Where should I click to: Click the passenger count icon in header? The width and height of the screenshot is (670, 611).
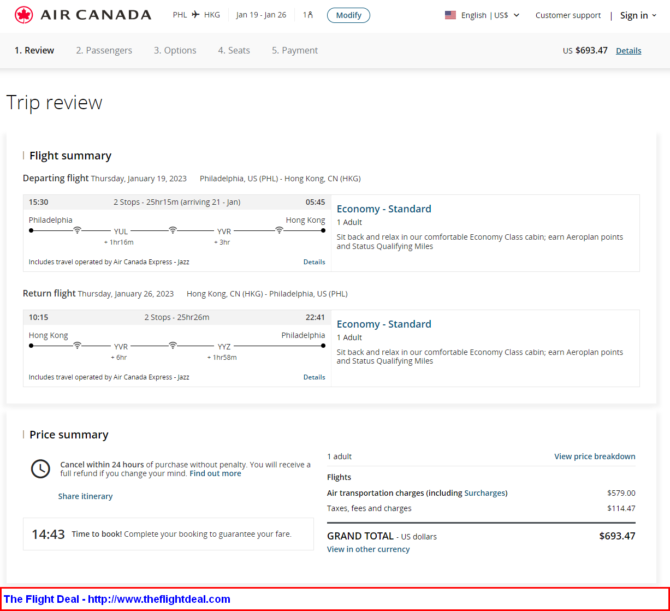pyautogui.click(x=308, y=15)
